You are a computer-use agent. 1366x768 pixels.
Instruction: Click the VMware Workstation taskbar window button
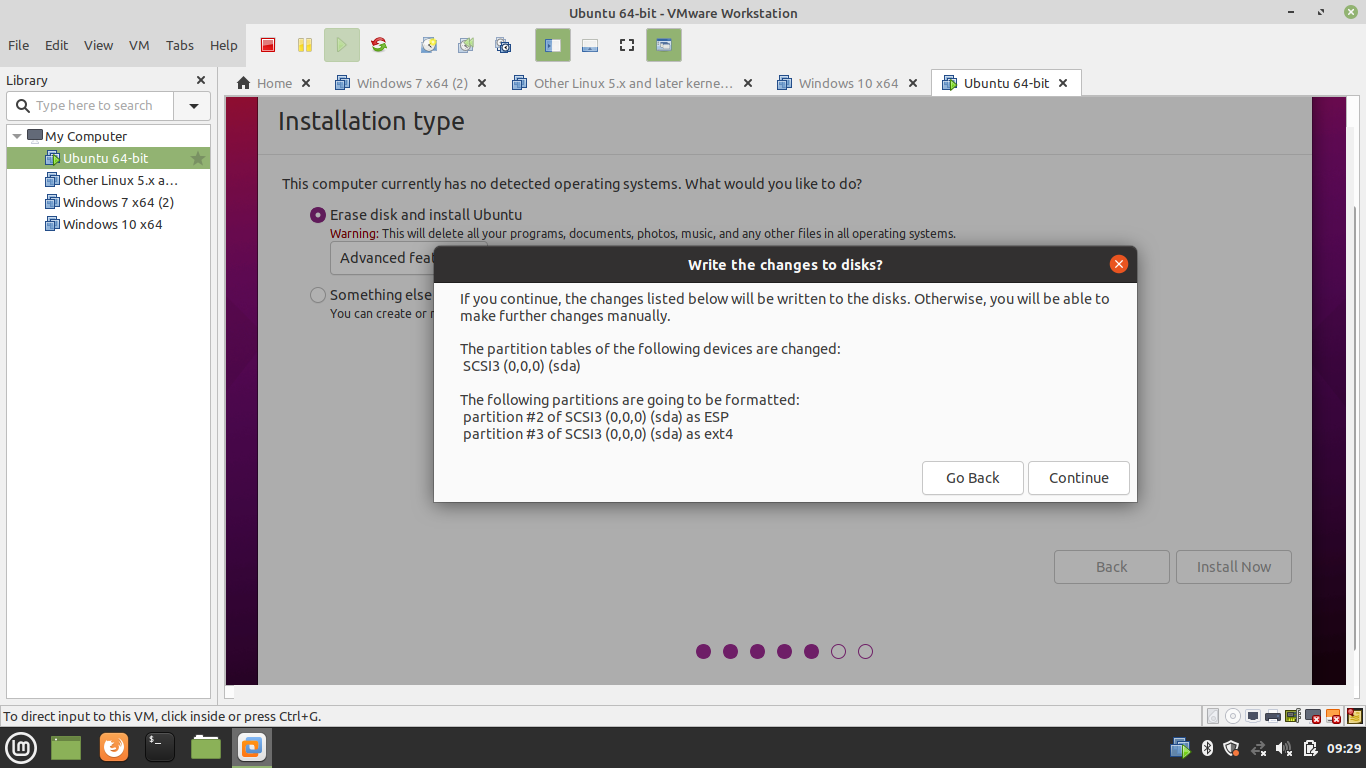[x=252, y=747]
